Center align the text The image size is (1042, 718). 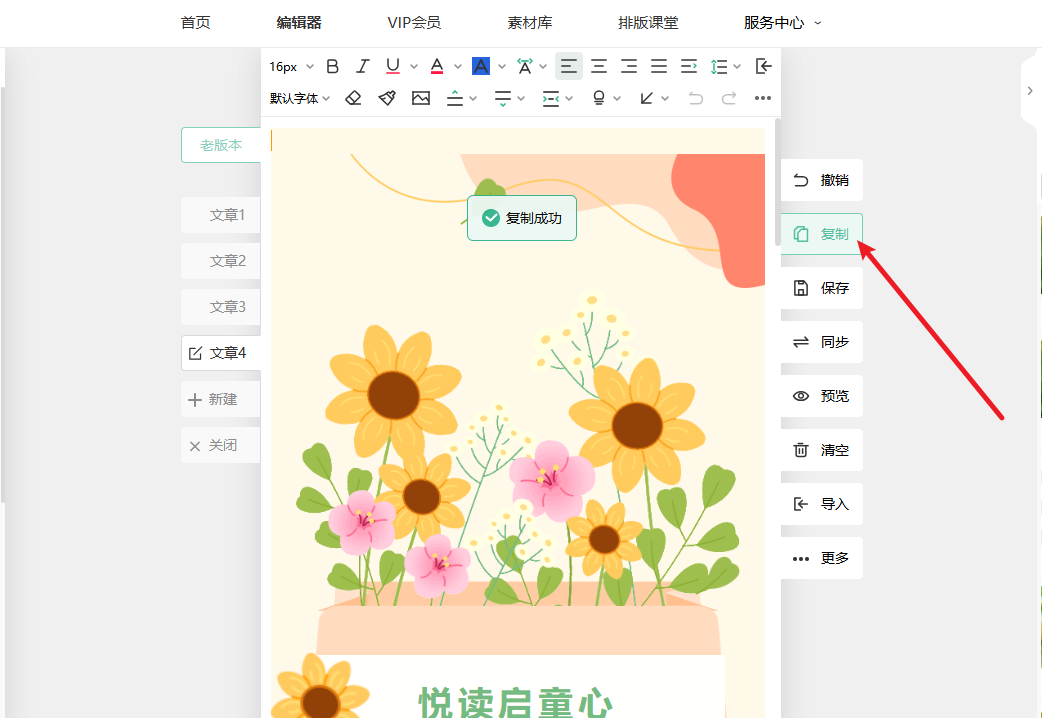599,66
